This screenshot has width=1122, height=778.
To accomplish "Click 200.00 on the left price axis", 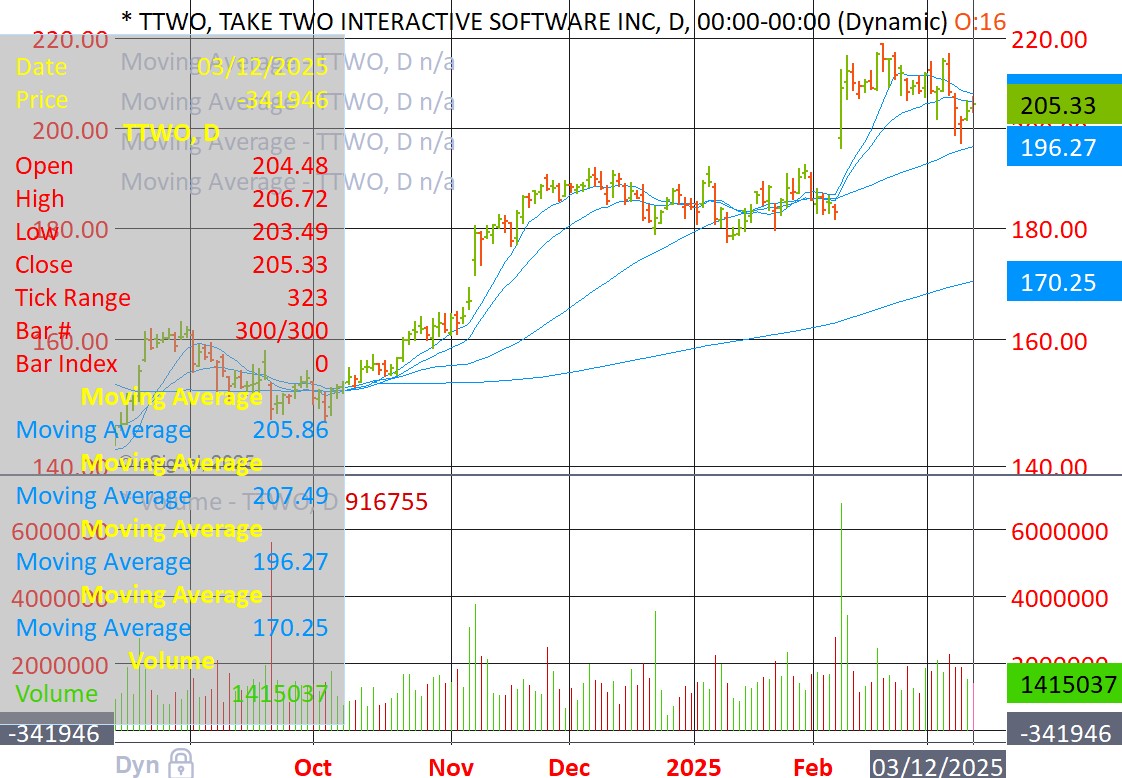I will (x=70, y=131).
